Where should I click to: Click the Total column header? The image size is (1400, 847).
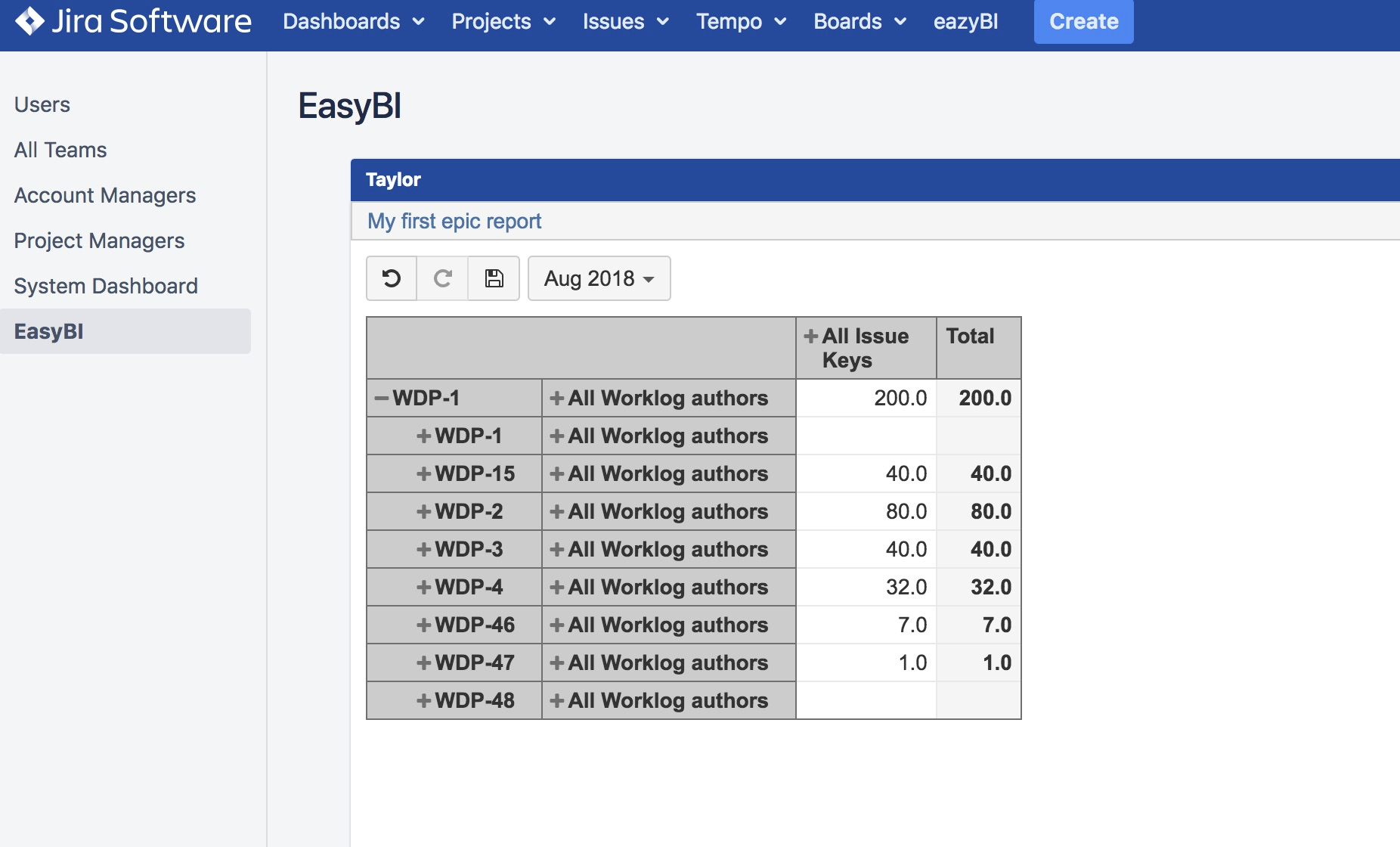pos(971,337)
